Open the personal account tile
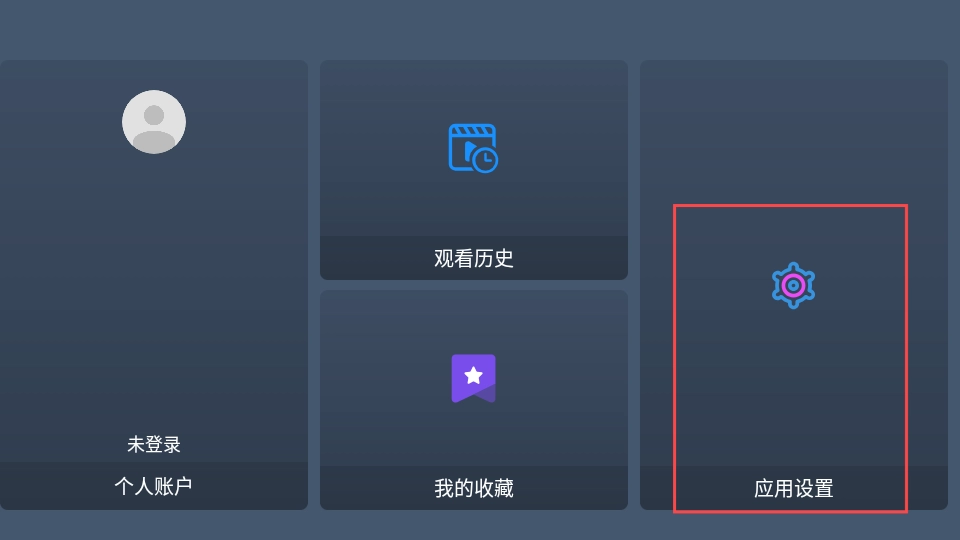The height and width of the screenshot is (540, 960). click(x=154, y=285)
